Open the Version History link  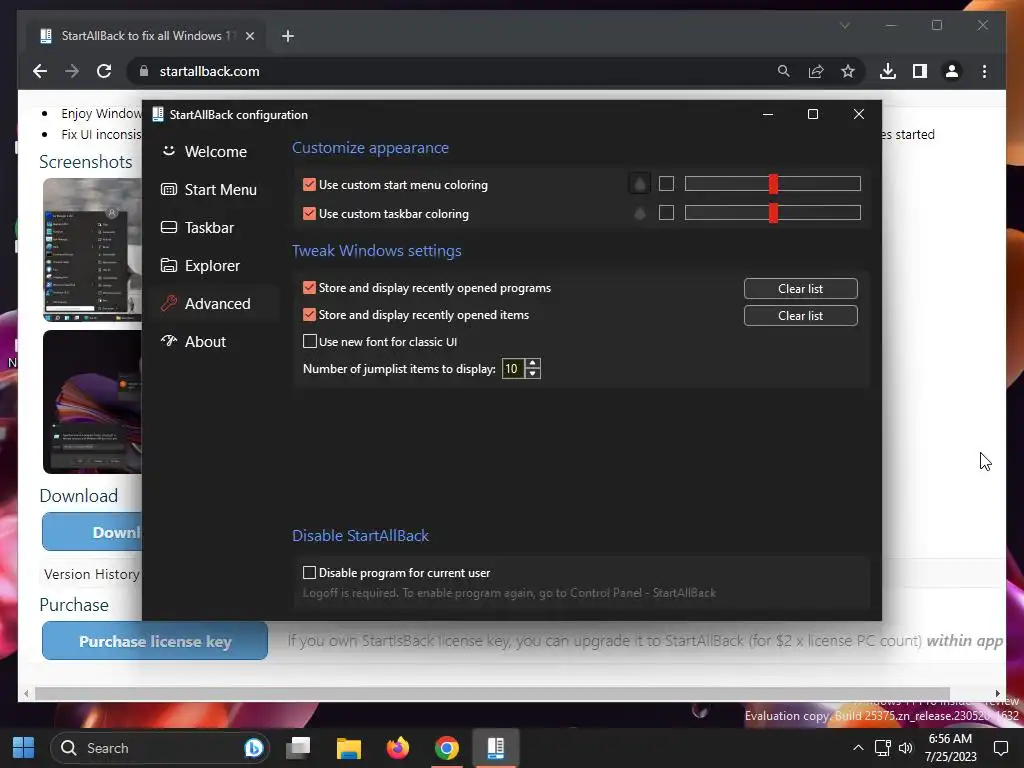pyautogui.click(x=91, y=574)
